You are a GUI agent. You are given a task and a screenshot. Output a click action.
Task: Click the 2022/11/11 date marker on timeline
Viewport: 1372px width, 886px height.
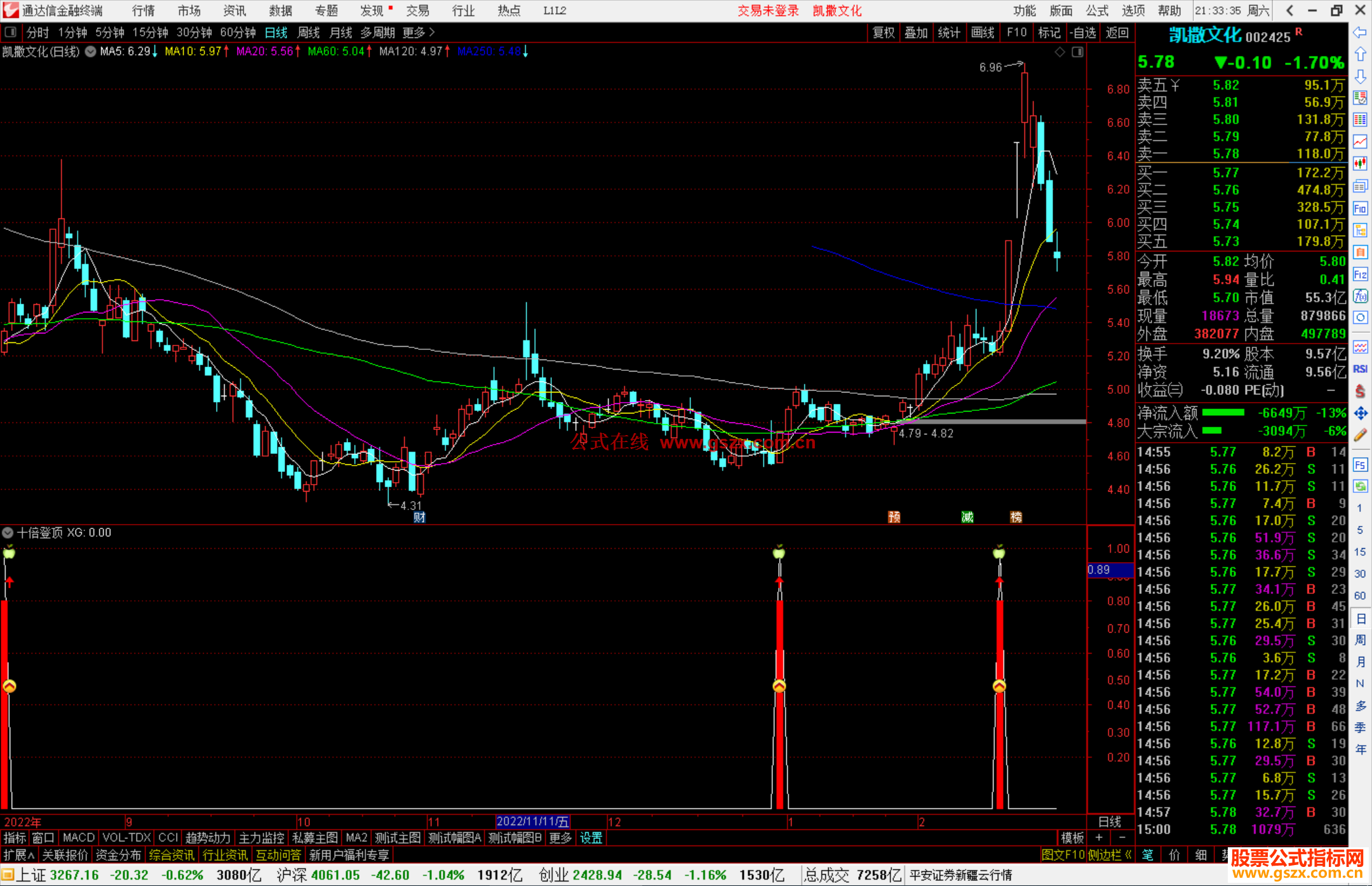click(532, 822)
